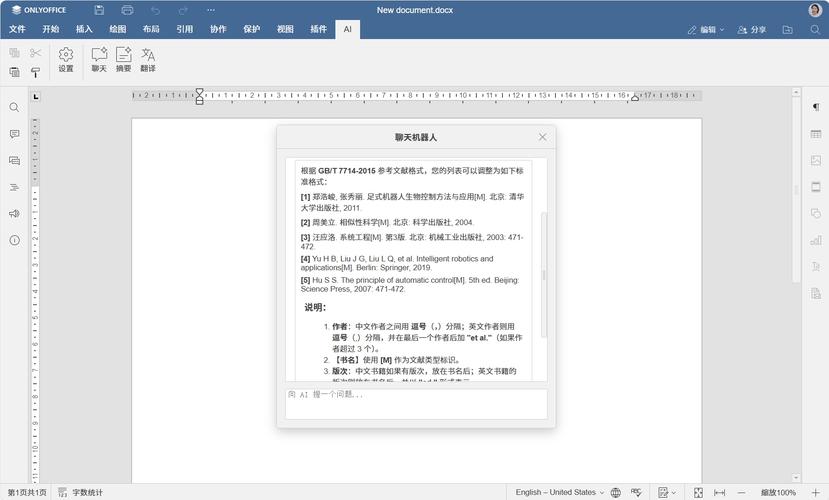This screenshot has height=500, width=829.
Task: Open Headings navigation in left sidebar
Action: click(x=14, y=187)
